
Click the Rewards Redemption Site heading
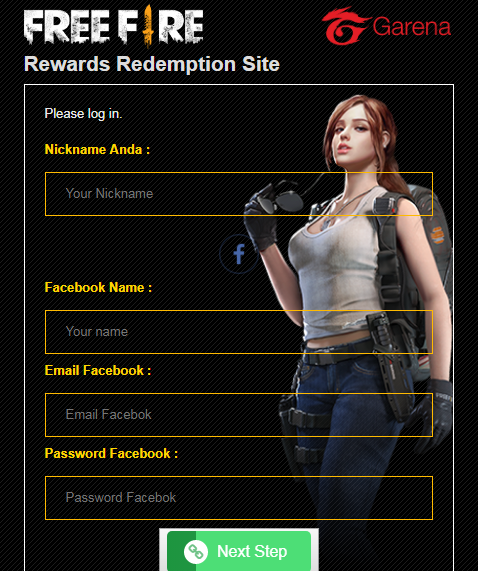coord(152,64)
